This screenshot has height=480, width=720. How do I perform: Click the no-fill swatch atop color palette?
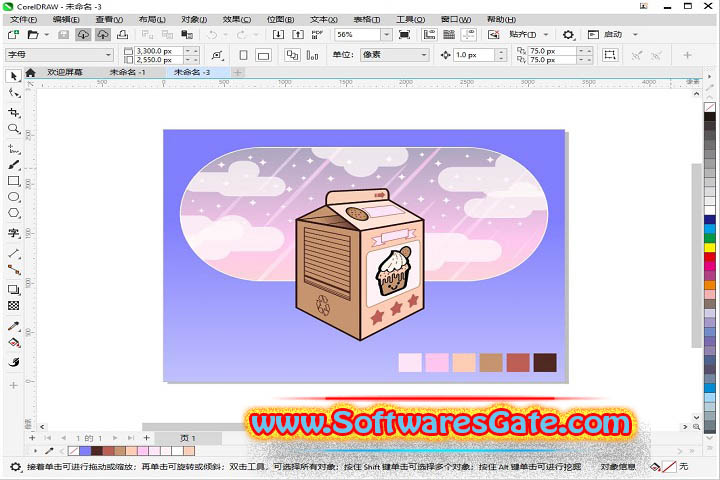click(x=710, y=107)
